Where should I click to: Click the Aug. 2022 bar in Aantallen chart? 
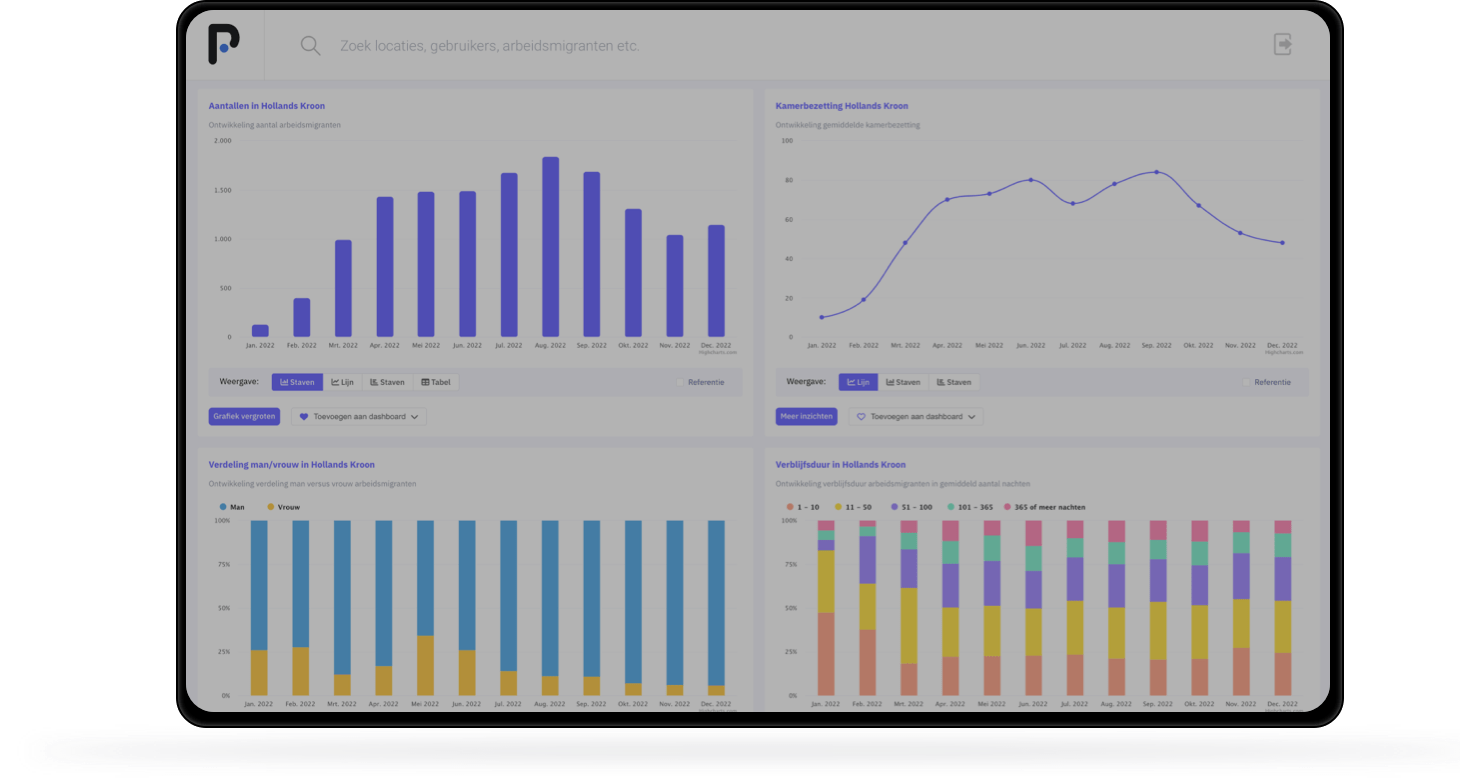tap(550, 247)
